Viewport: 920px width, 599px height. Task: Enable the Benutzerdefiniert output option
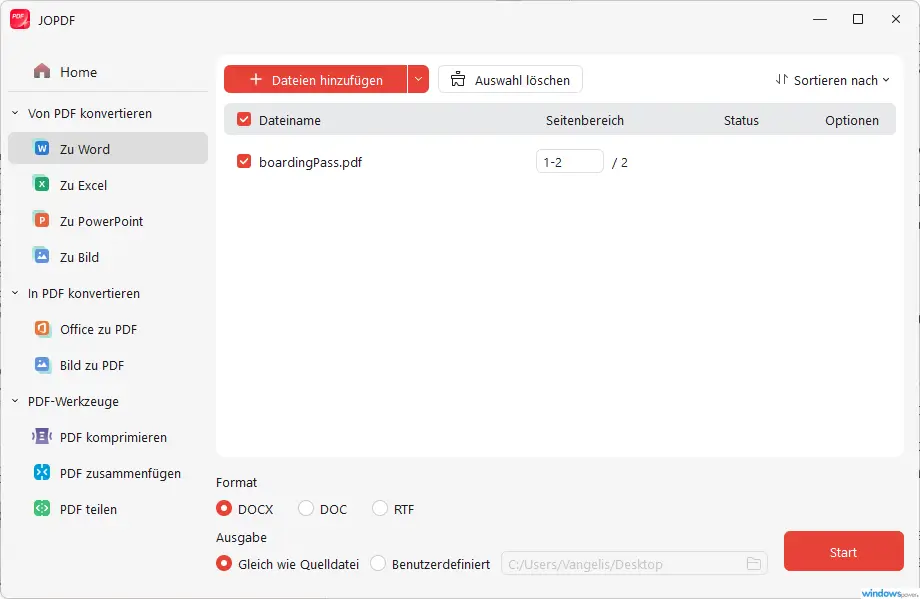[380, 563]
